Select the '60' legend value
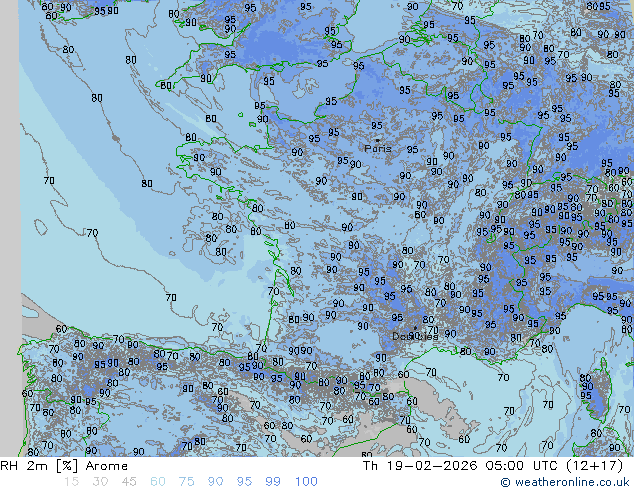634x490 pixels. tap(158, 481)
